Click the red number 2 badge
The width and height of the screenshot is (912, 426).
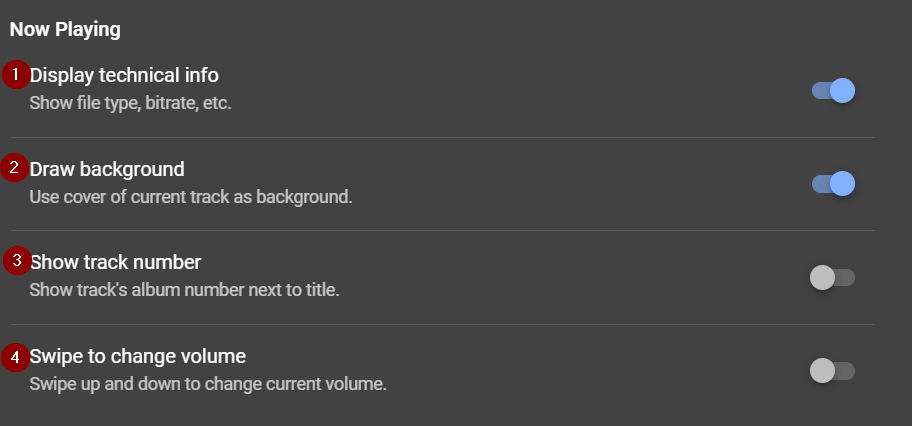[15, 167]
